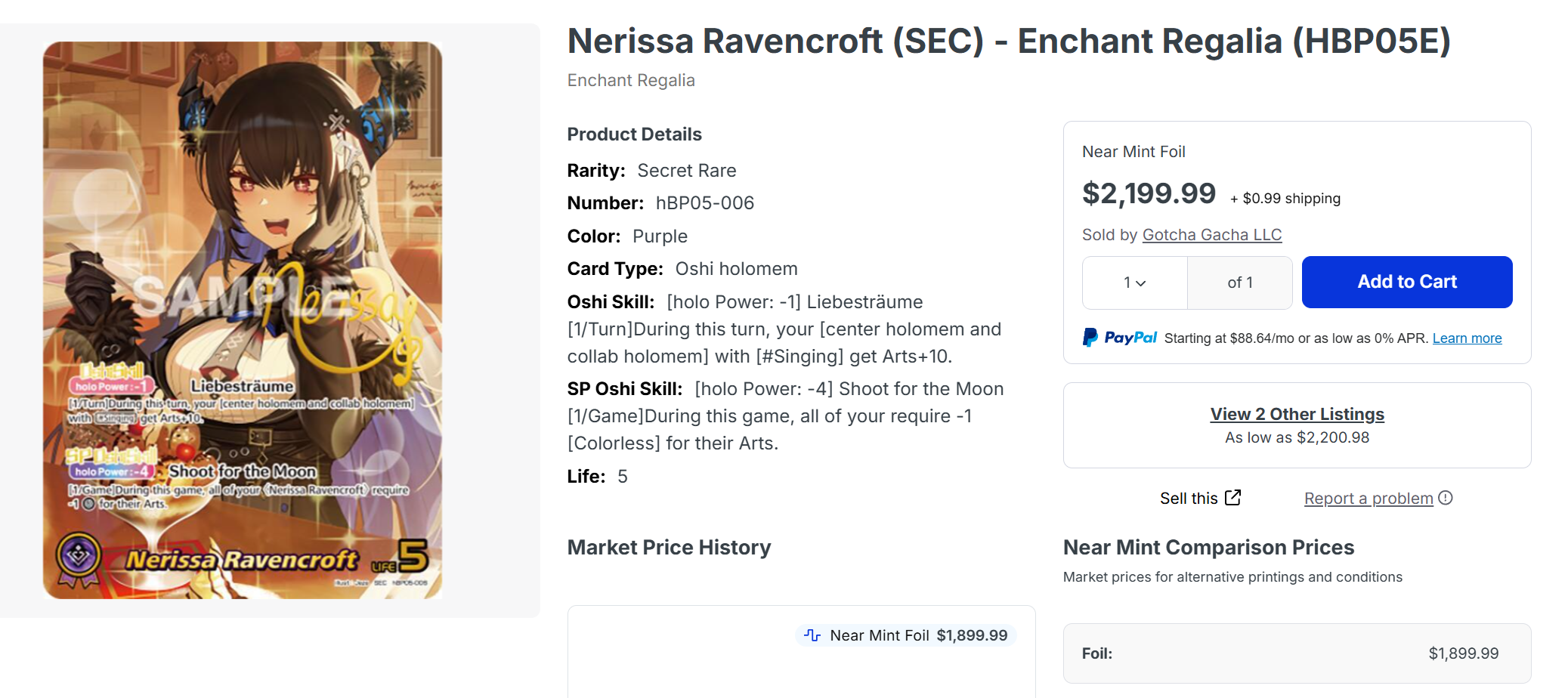The width and height of the screenshot is (1568, 698).
Task: Open View 2 Other Listings
Action: coord(1297,414)
